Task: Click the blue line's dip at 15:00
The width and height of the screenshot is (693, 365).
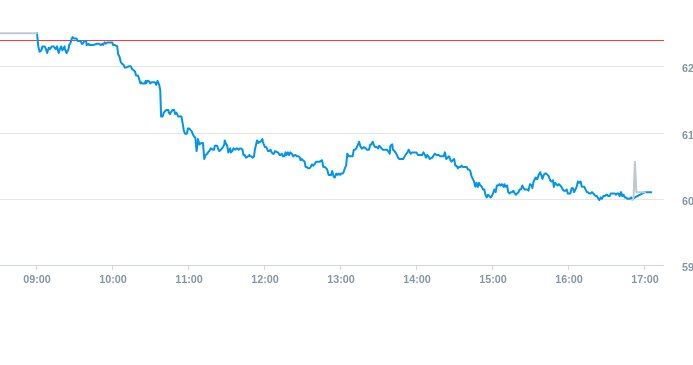Action: [x=488, y=196]
